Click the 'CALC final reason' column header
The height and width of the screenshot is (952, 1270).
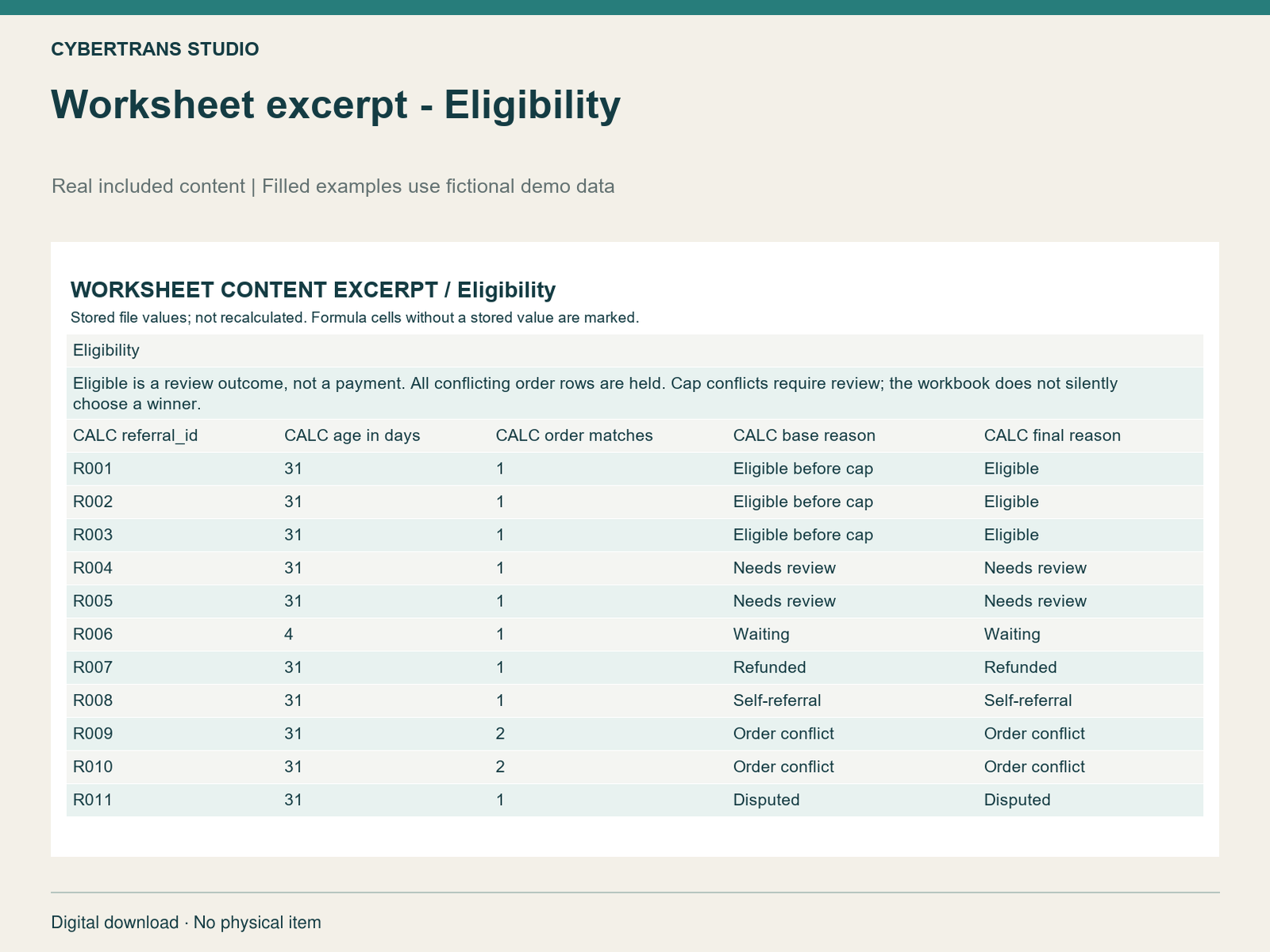[x=1053, y=436]
